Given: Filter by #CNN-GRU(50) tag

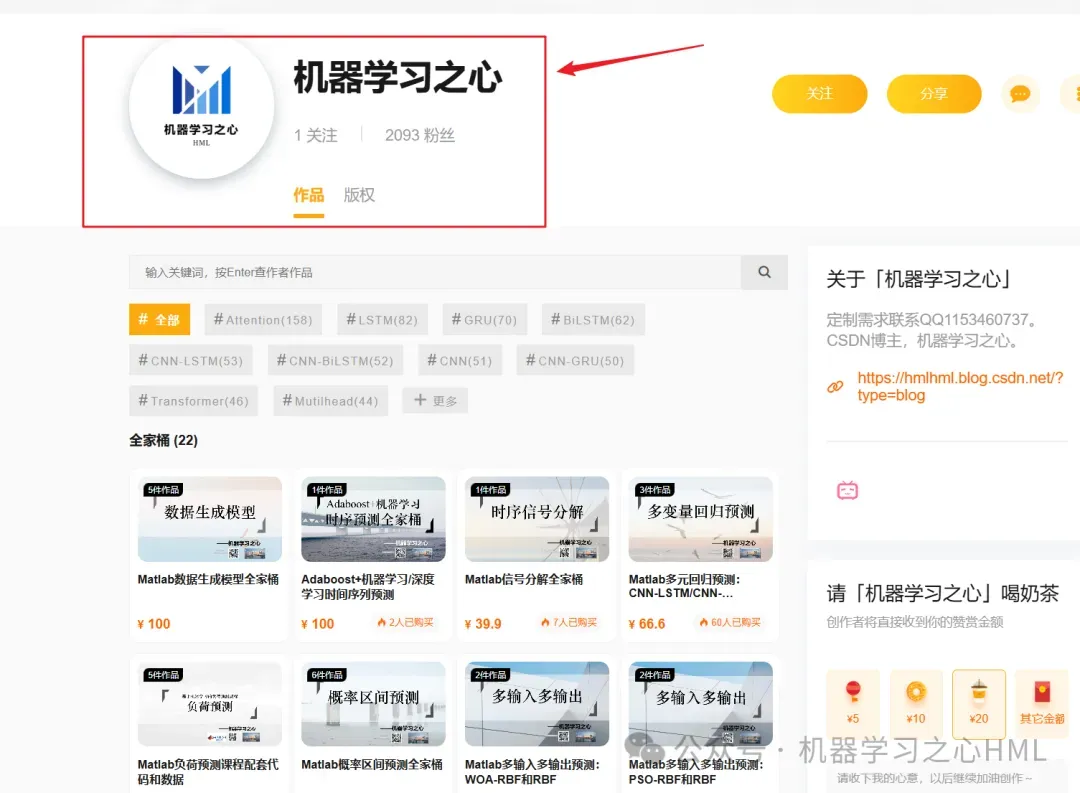Looking at the screenshot, I should coord(575,360).
